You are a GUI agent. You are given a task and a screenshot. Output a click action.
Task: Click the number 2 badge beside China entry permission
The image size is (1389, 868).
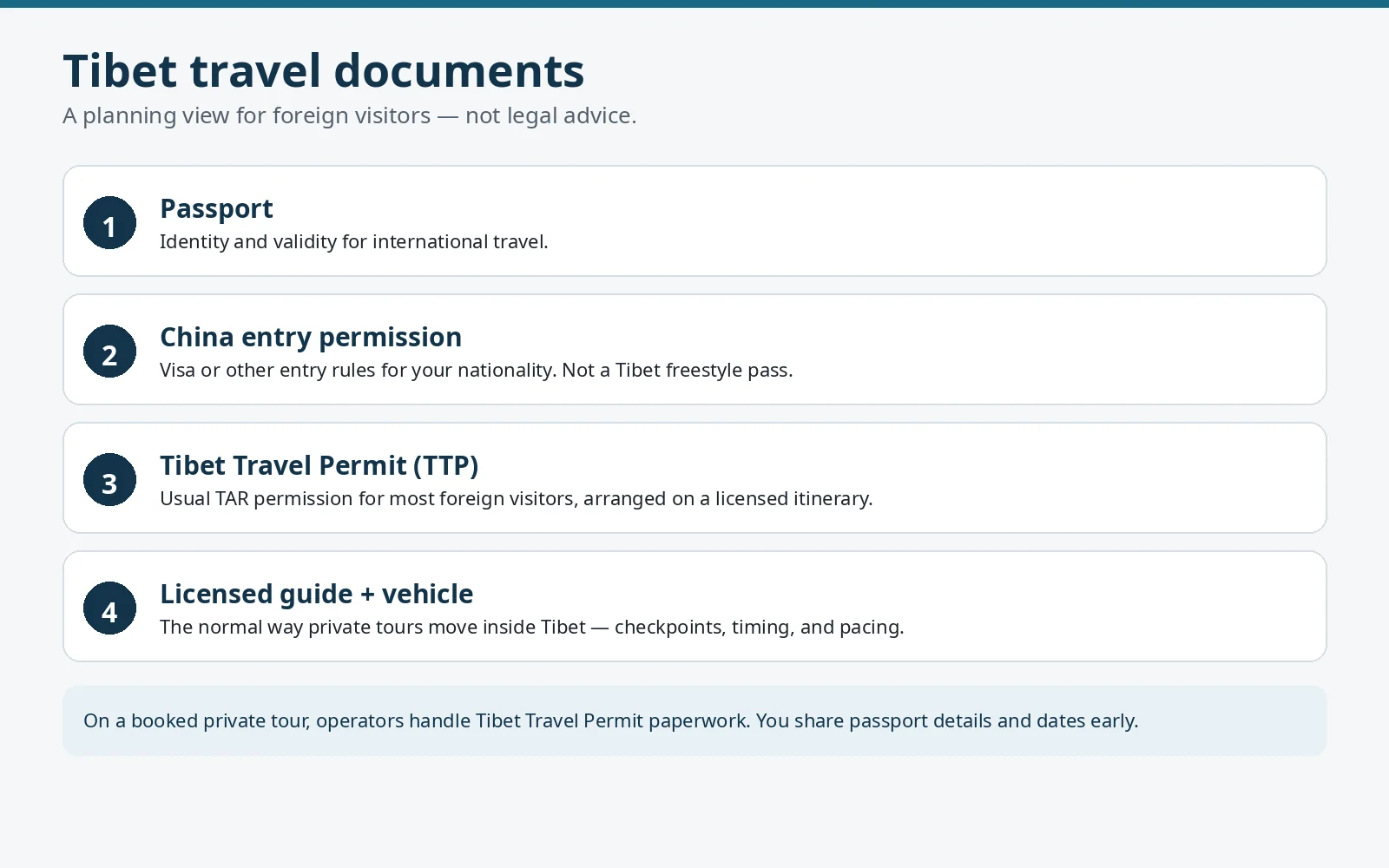[109, 351]
